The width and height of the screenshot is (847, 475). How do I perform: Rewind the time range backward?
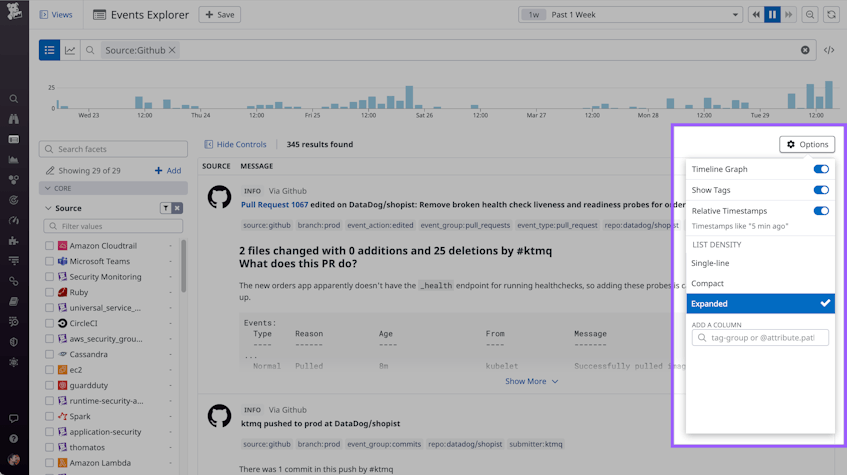(756, 15)
